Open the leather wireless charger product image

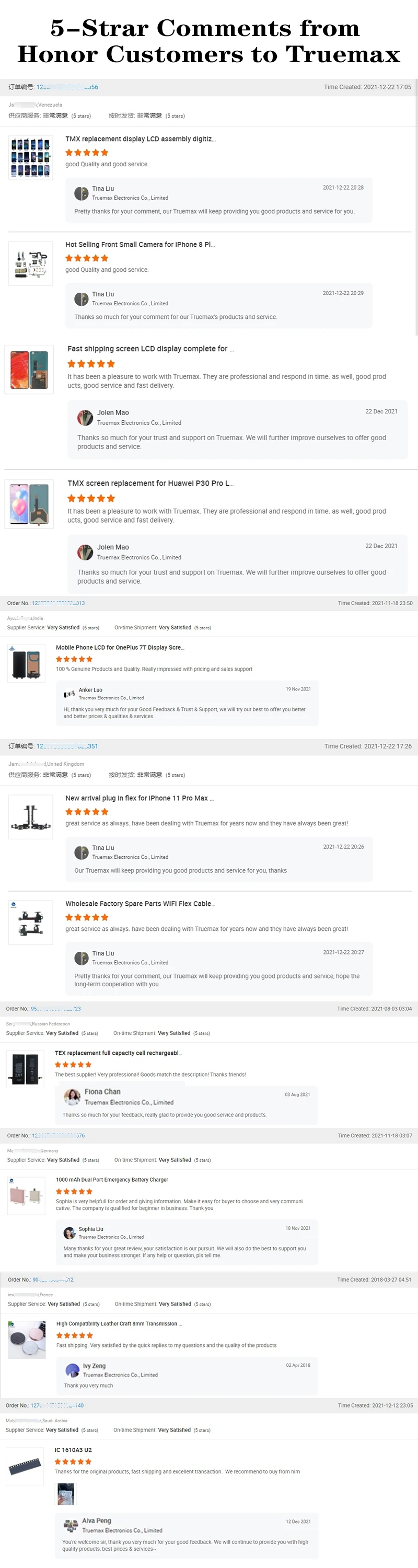[27, 1340]
